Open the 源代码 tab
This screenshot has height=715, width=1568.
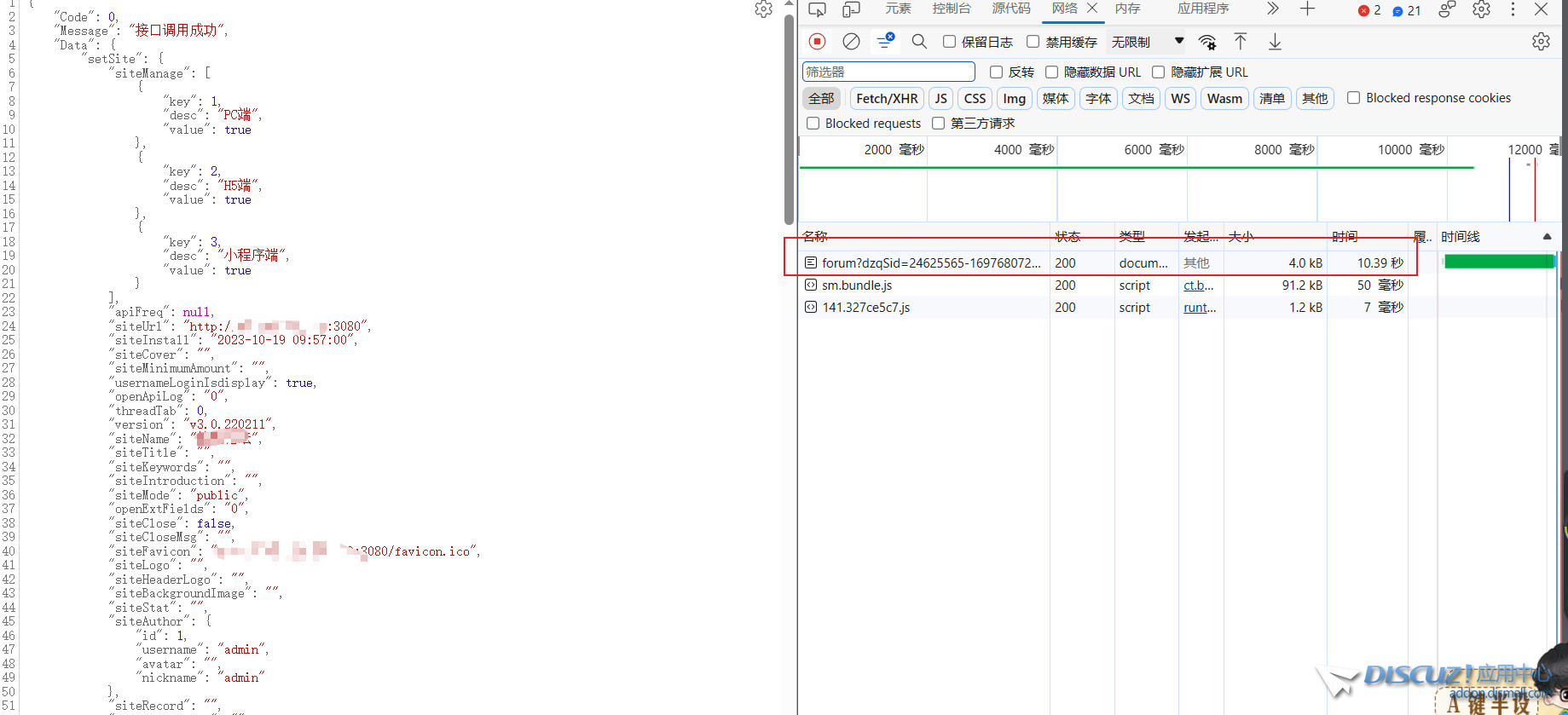coord(1011,9)
